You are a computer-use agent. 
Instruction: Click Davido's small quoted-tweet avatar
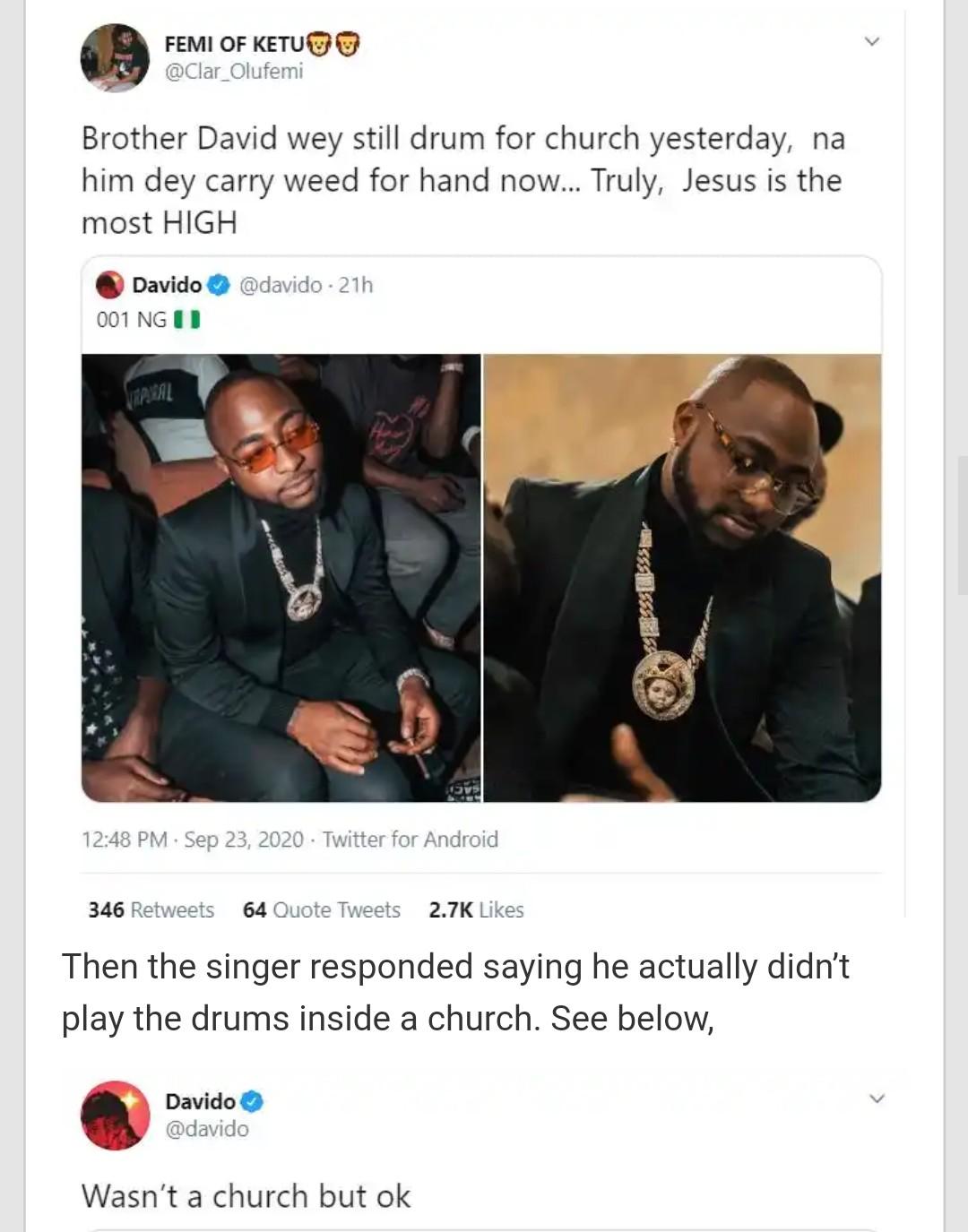110,285
